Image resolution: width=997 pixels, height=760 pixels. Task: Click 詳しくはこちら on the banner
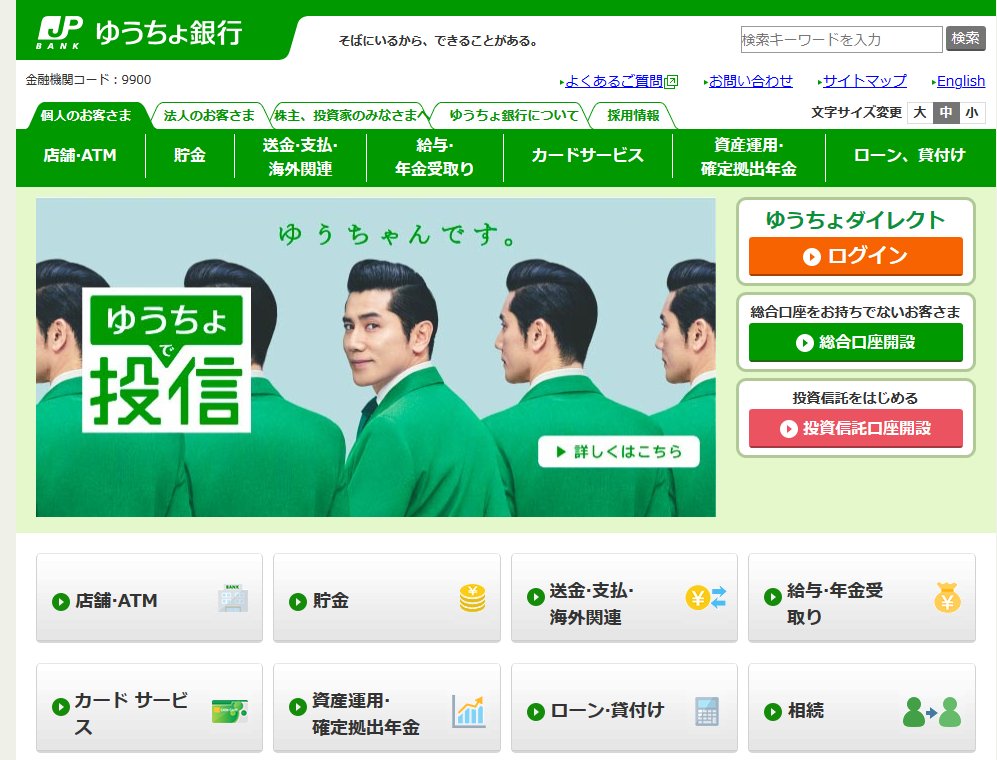tap(619, 452)
